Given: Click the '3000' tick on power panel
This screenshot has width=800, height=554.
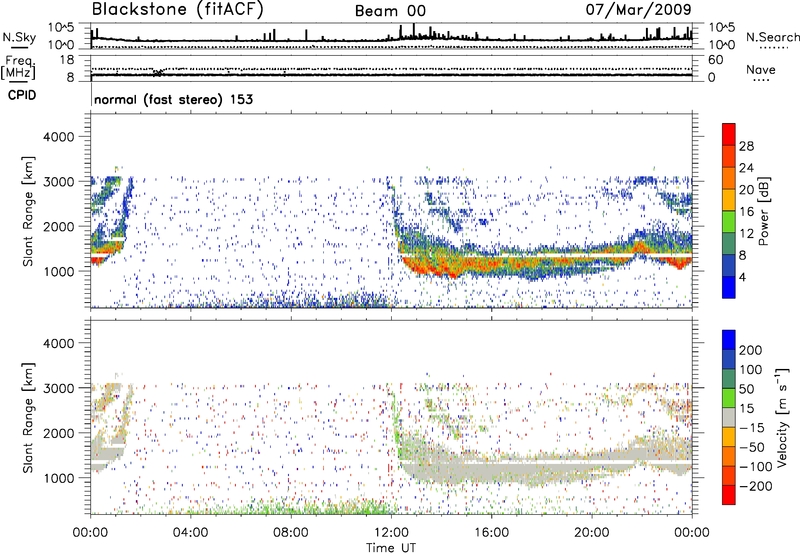Looking at the screenshot, I should click(x=59, y=182).
